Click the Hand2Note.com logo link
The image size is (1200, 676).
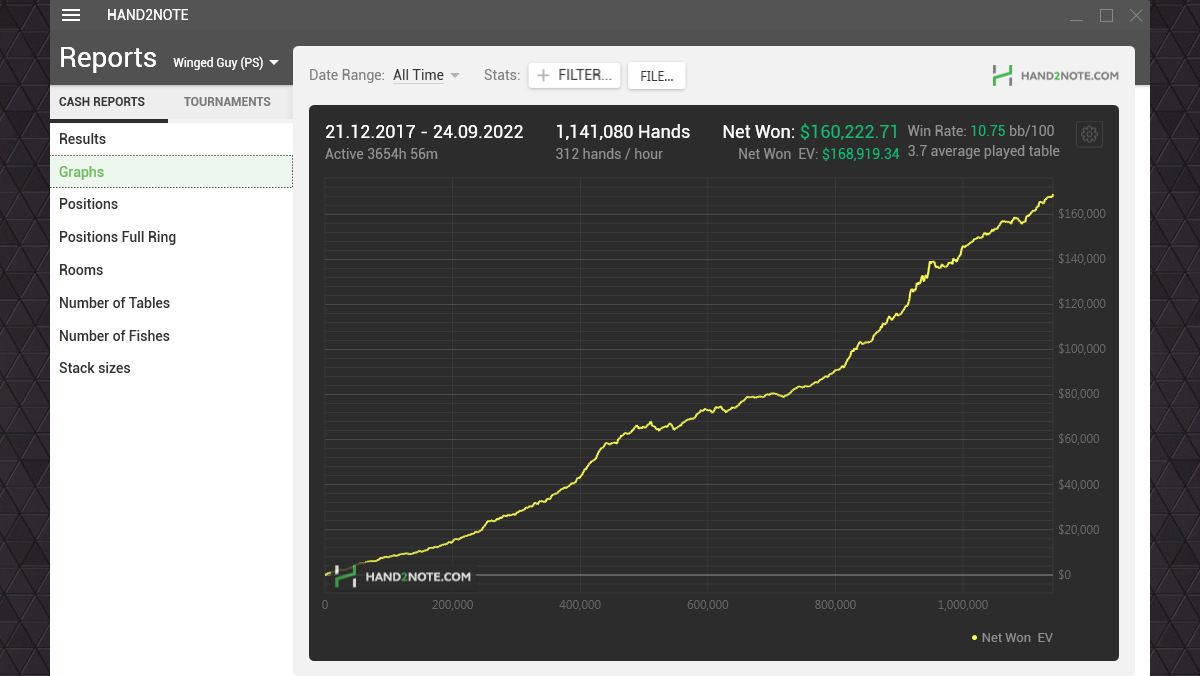pos(1055,75)
